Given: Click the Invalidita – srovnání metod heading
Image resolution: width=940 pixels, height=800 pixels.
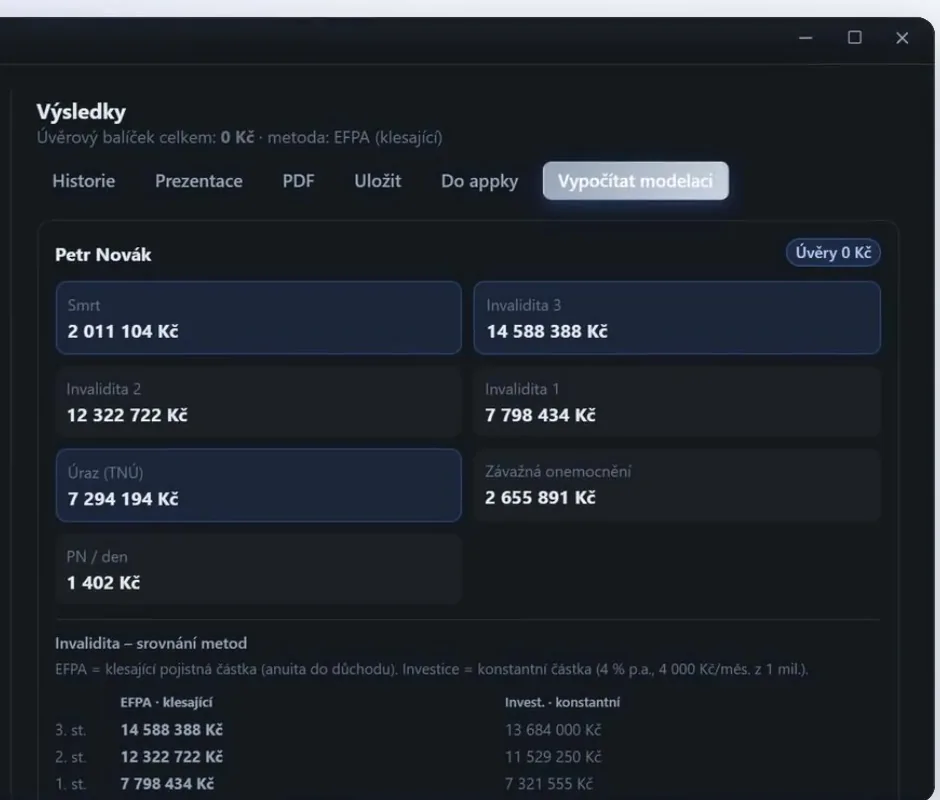Looking at the screenshot, I should pyautogui.click(x=151, y=643).
